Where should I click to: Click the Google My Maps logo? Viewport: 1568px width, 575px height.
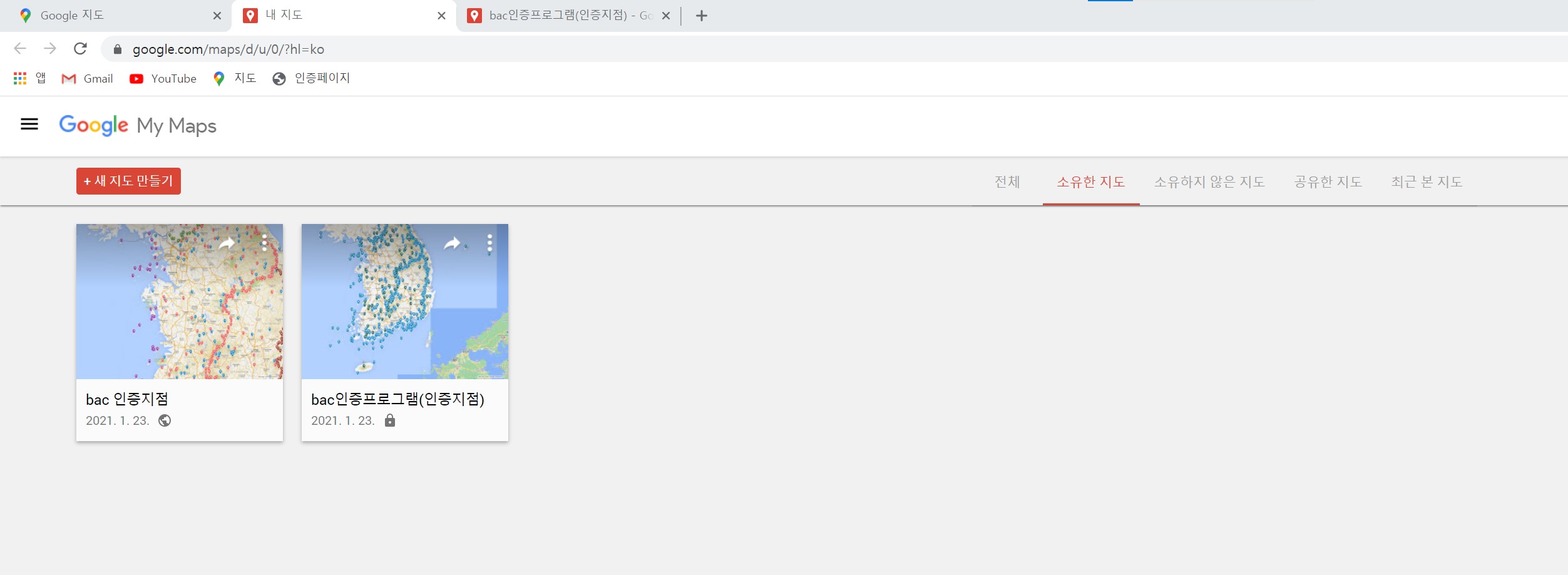point(138,125)
